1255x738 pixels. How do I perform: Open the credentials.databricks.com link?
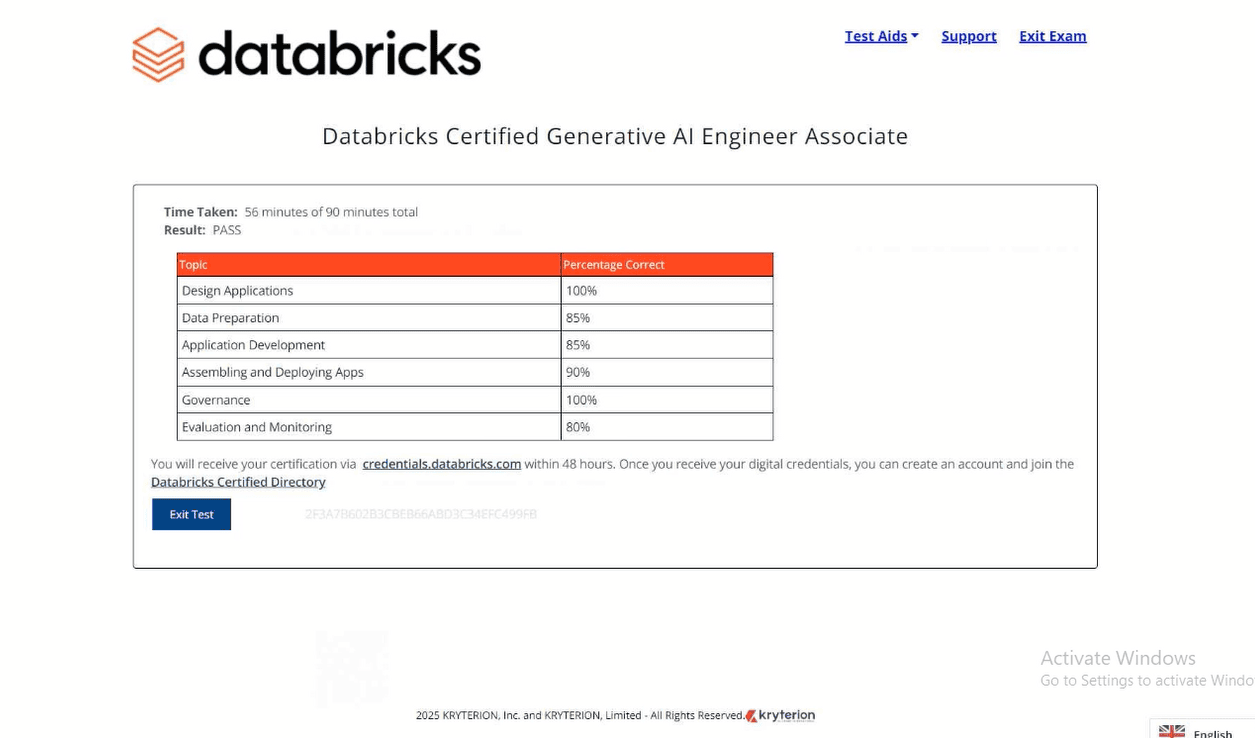(441, 464)
